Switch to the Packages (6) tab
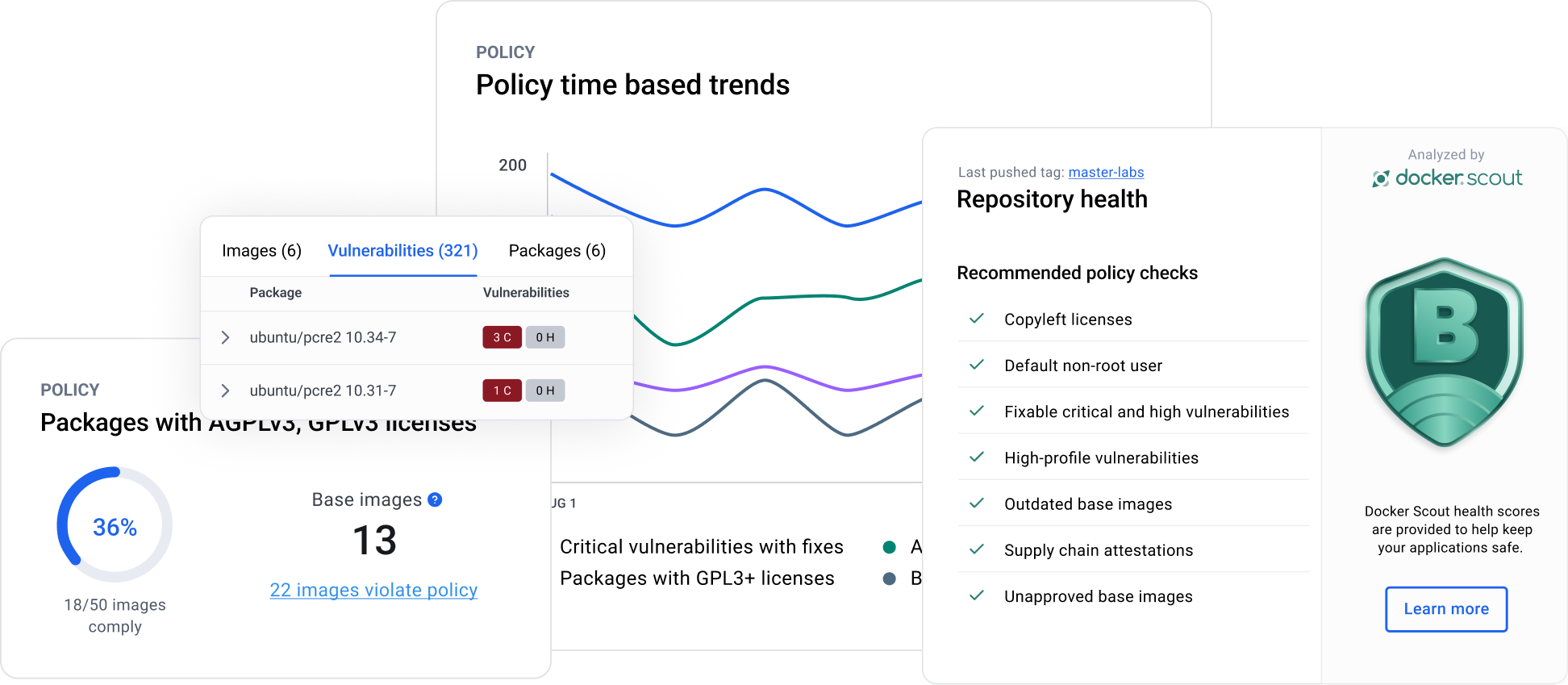1568x685 pixels. coord(557,251)
